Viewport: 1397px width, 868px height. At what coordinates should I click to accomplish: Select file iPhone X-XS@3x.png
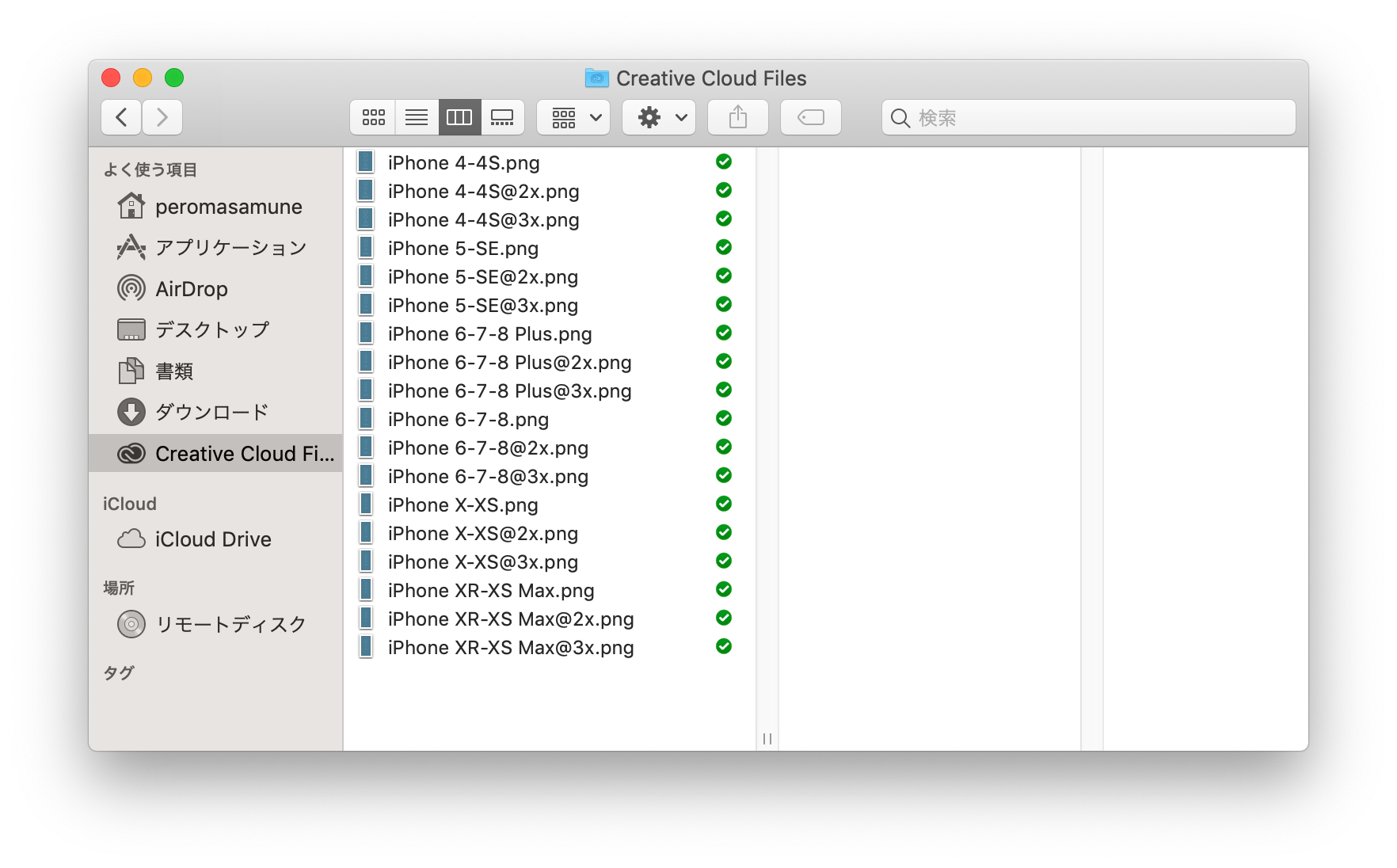[550, 562]
